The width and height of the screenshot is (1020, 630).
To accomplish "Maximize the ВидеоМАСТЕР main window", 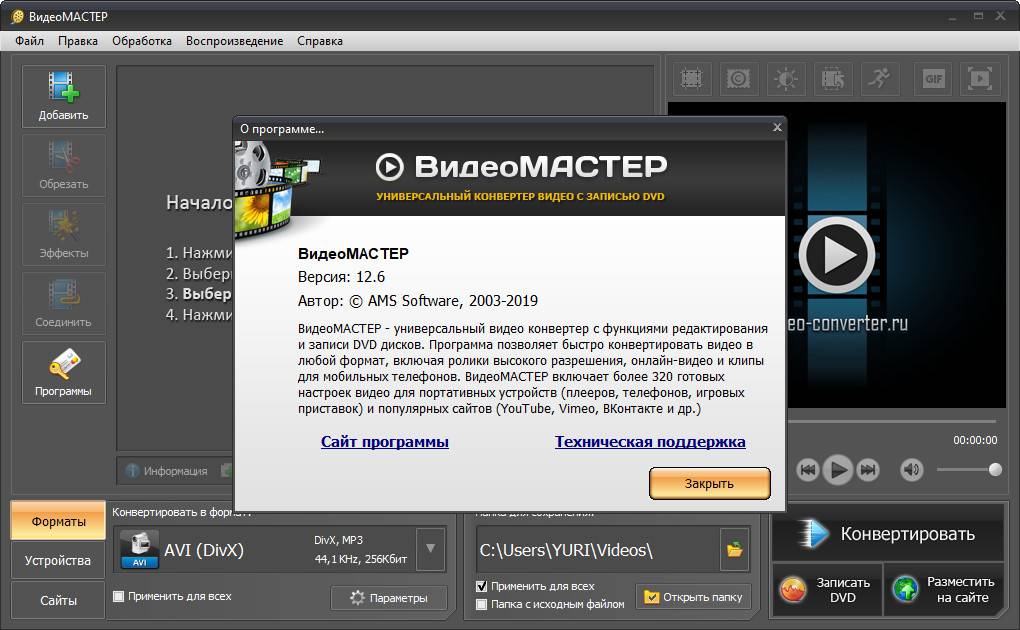I will pos(978,16).
